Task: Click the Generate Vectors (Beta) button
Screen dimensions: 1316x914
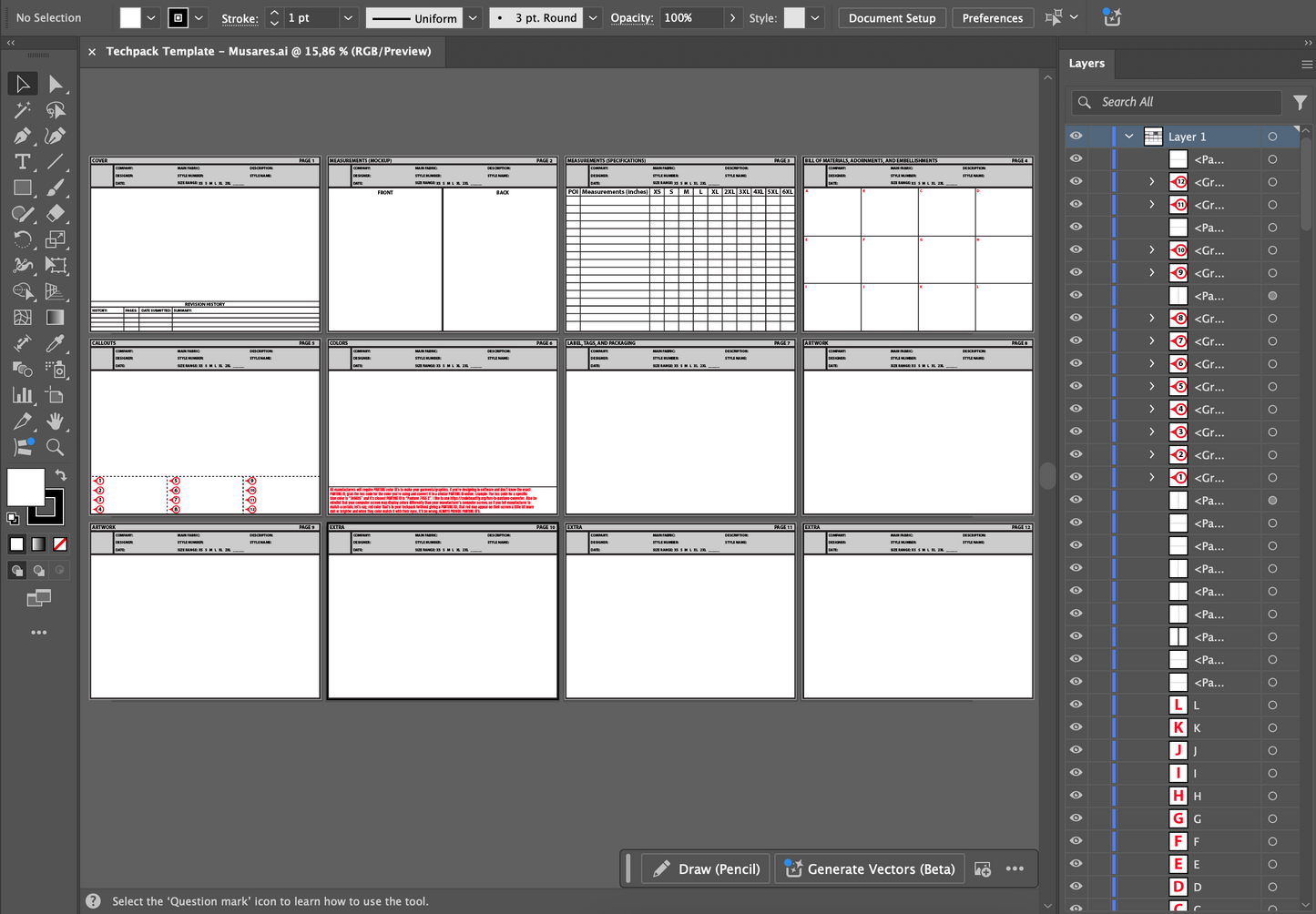Action: click(x=870, y=868)
